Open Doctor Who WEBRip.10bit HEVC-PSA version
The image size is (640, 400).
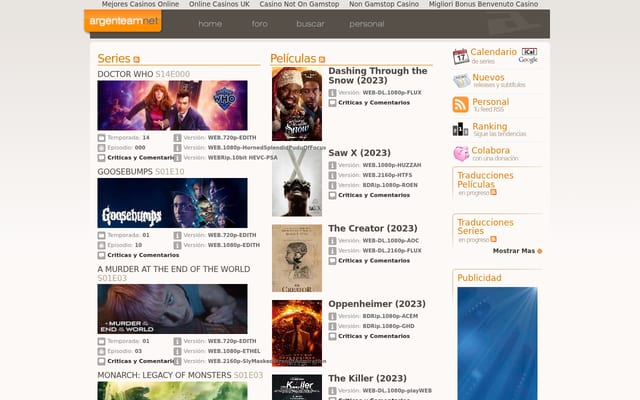click(242, 158)
